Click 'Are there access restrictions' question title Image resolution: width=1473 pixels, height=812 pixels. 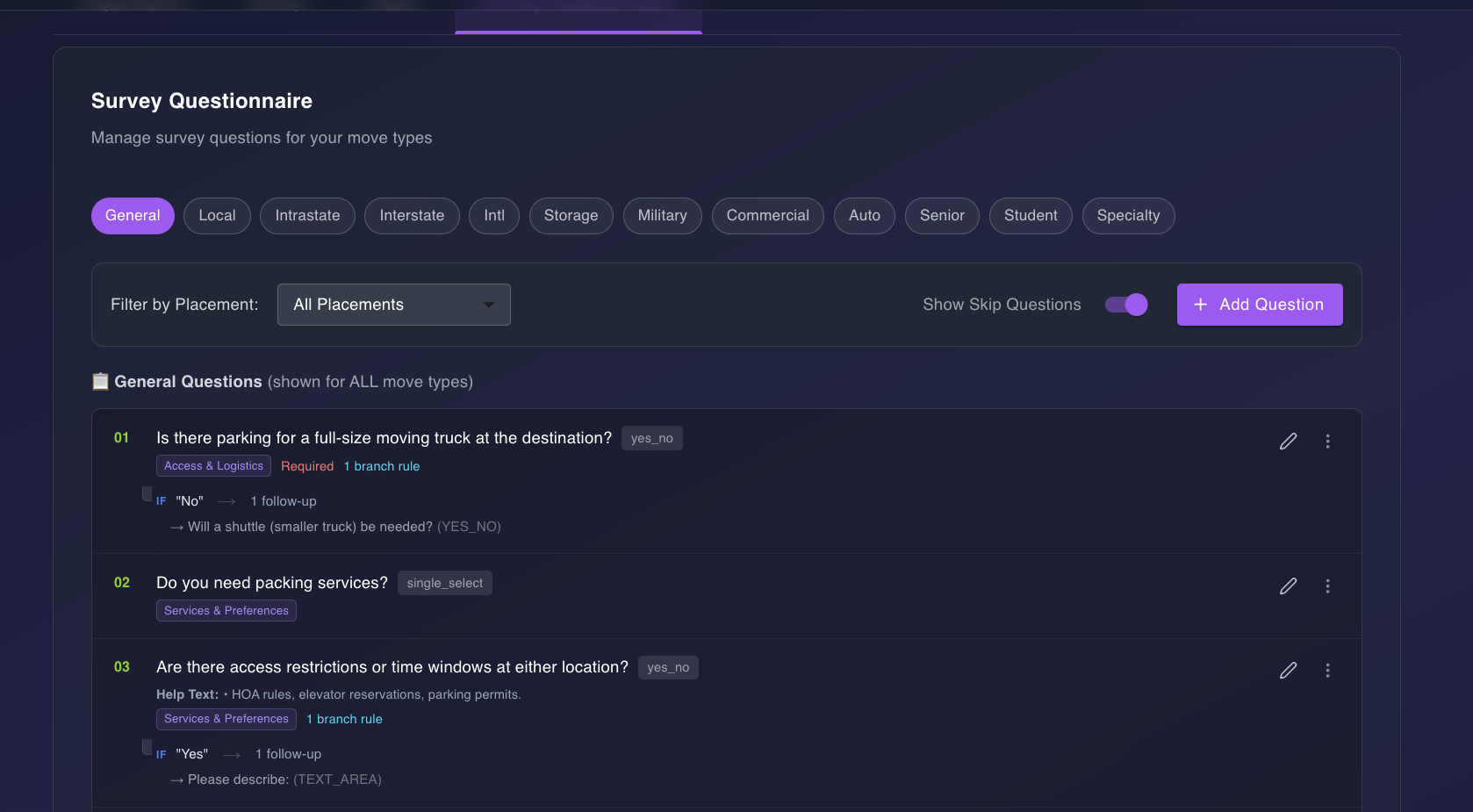[x=392, y=667]
